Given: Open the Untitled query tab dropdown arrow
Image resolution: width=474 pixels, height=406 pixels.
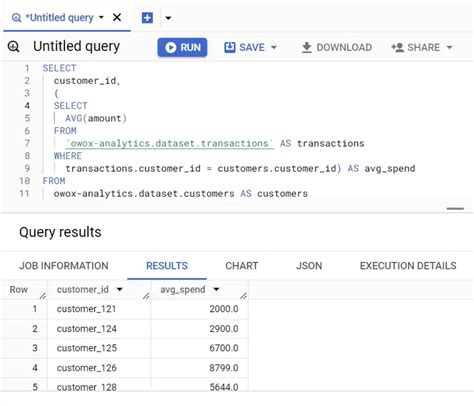Looking at the screenshot, I should pyautogui.click(x=101, y=17).
